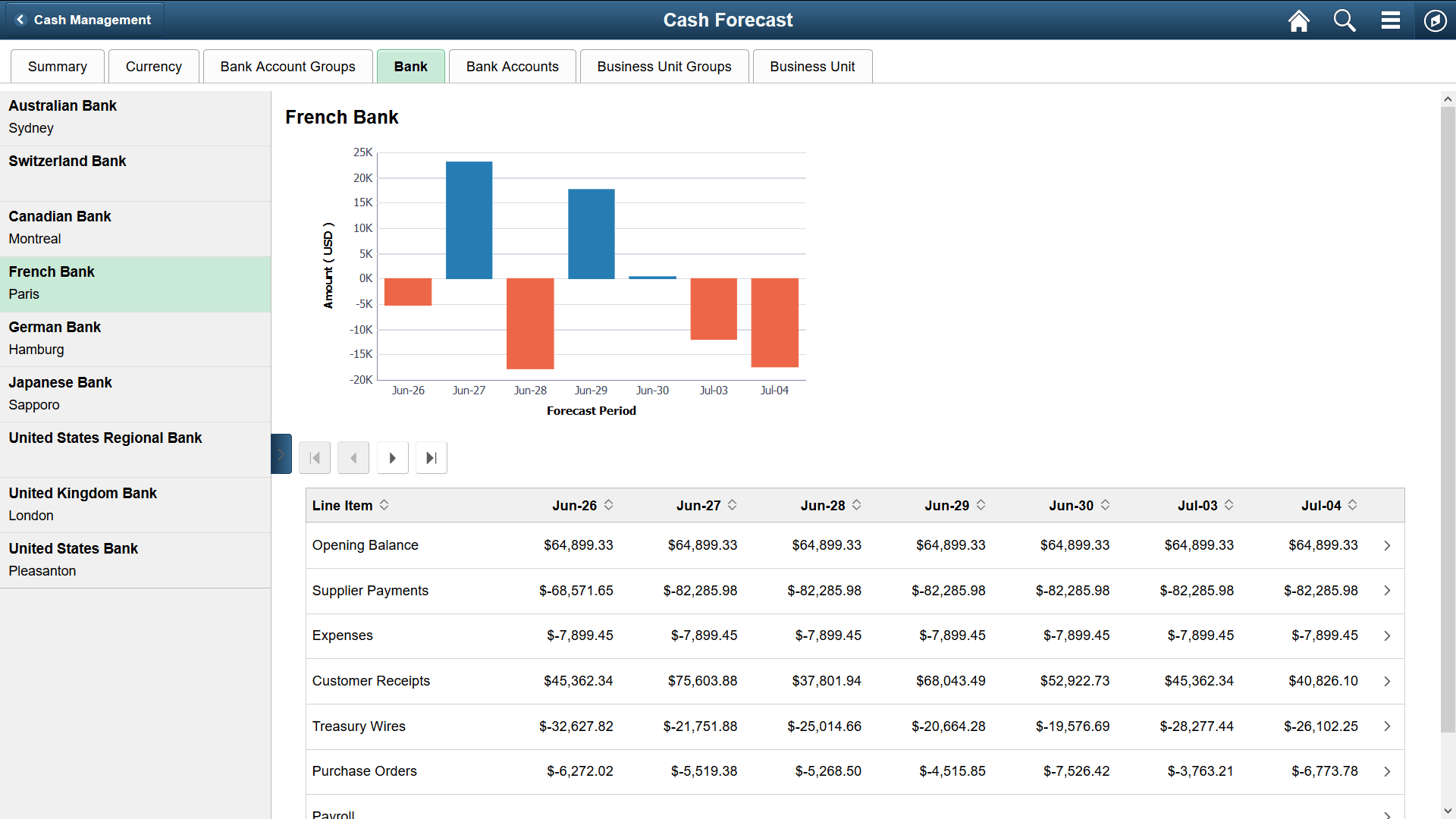The image size is (1456, 819).
Task: Sort the Jun-27 column values
Action: click(731, 505)
